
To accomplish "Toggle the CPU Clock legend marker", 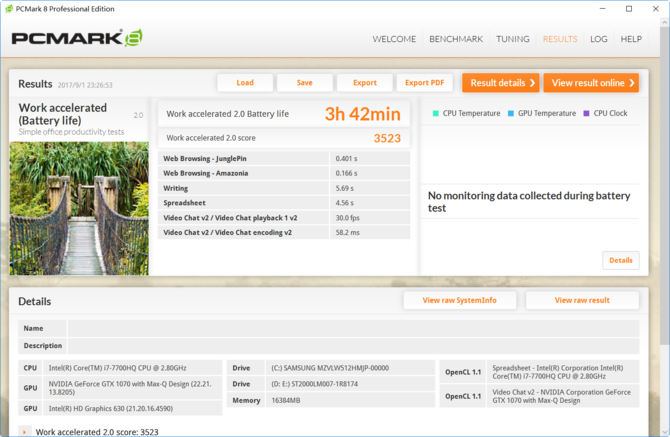I will pyautogui.click(x=587, y=114).
